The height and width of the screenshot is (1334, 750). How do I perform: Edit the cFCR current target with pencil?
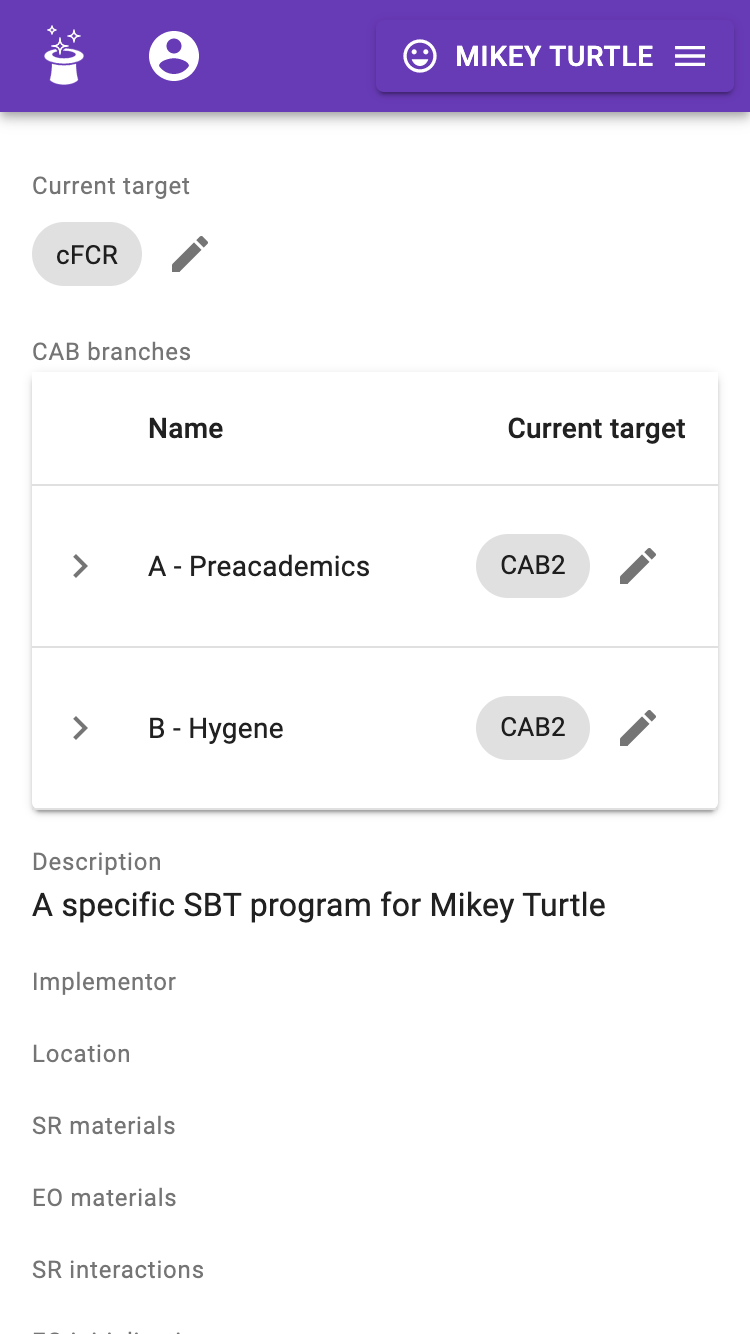point(190,254)
